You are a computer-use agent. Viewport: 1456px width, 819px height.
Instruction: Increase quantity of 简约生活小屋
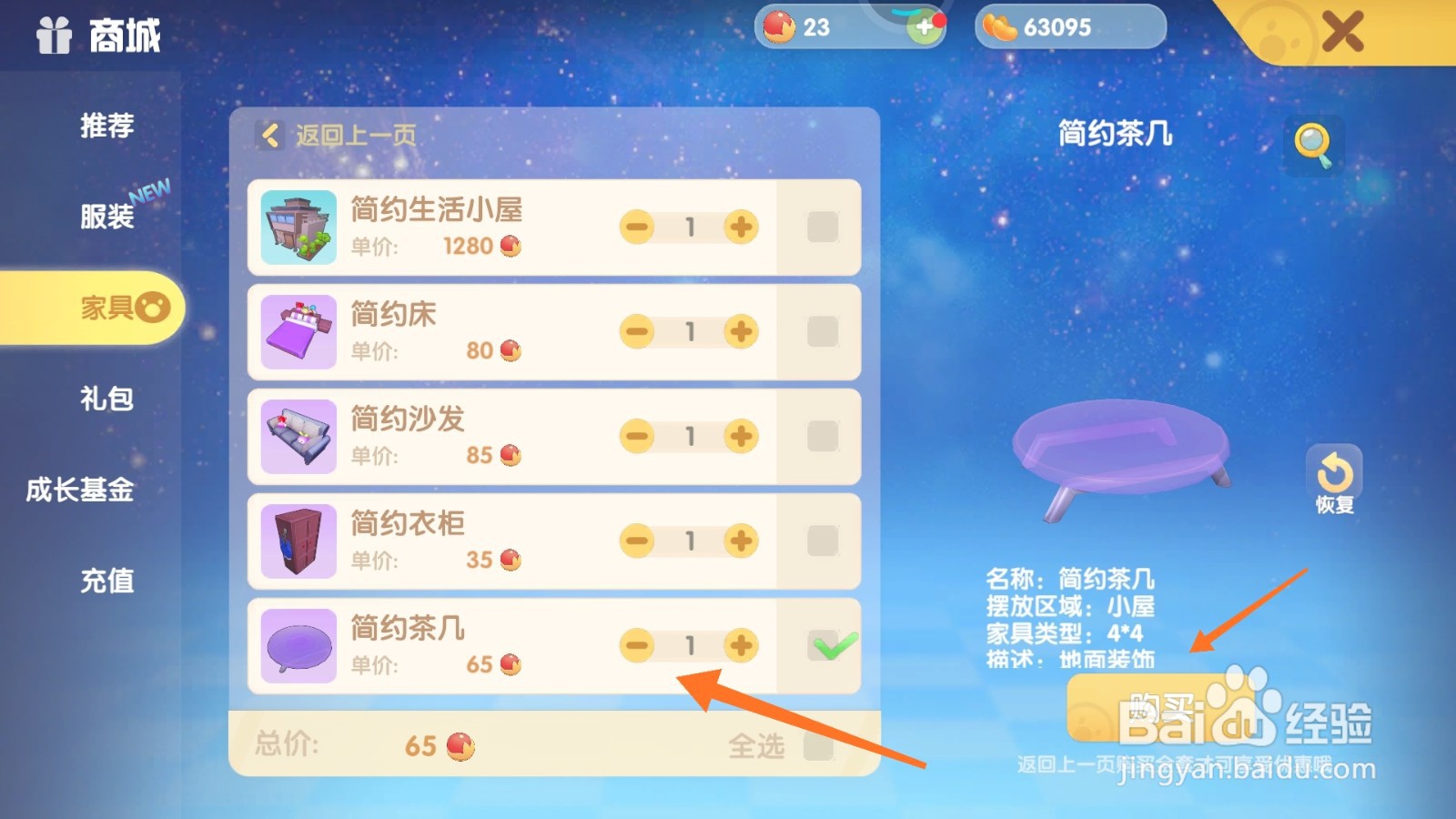pos(741,227)
